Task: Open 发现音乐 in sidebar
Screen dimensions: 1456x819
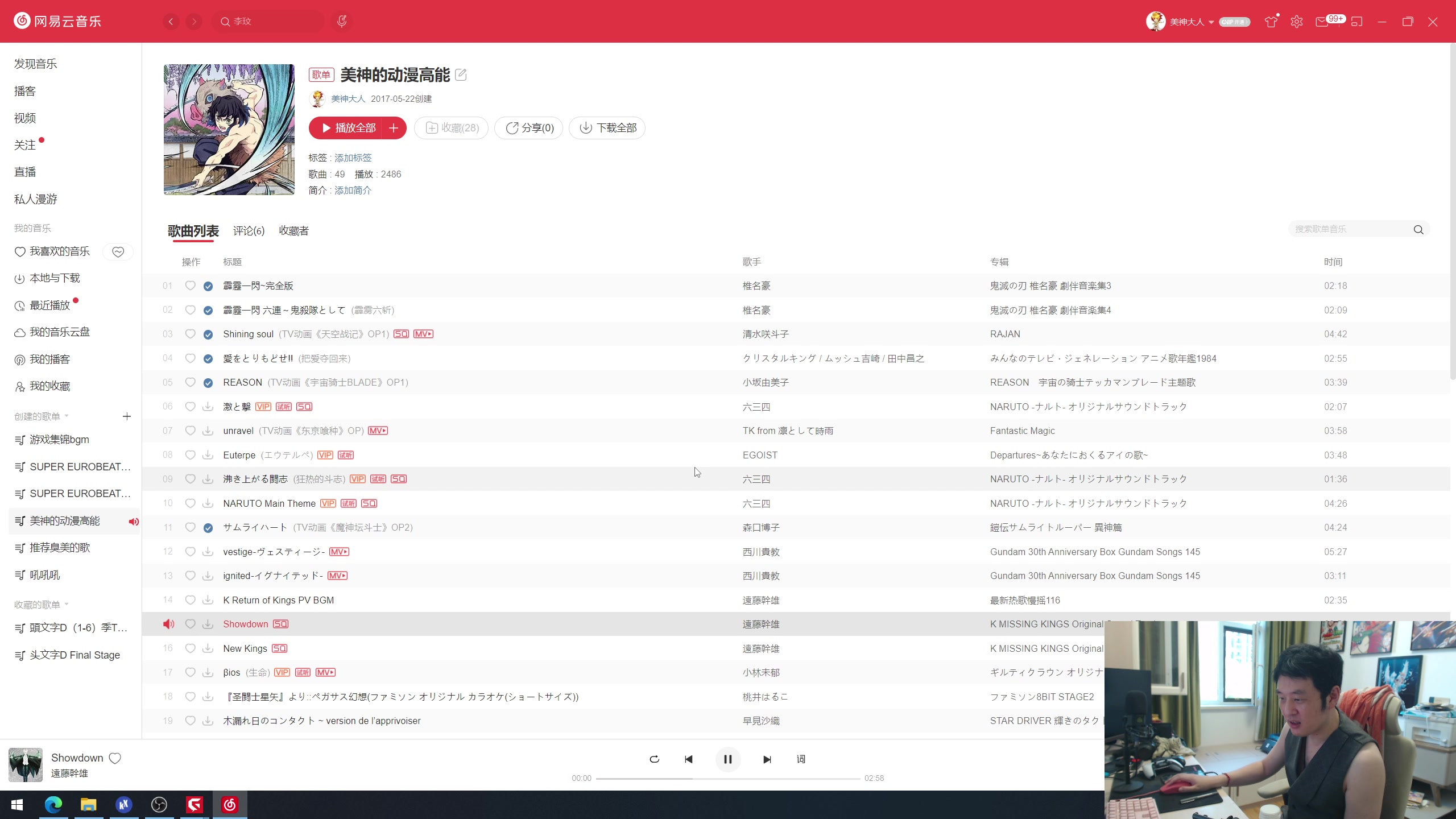Action: (x=36, y=64)
